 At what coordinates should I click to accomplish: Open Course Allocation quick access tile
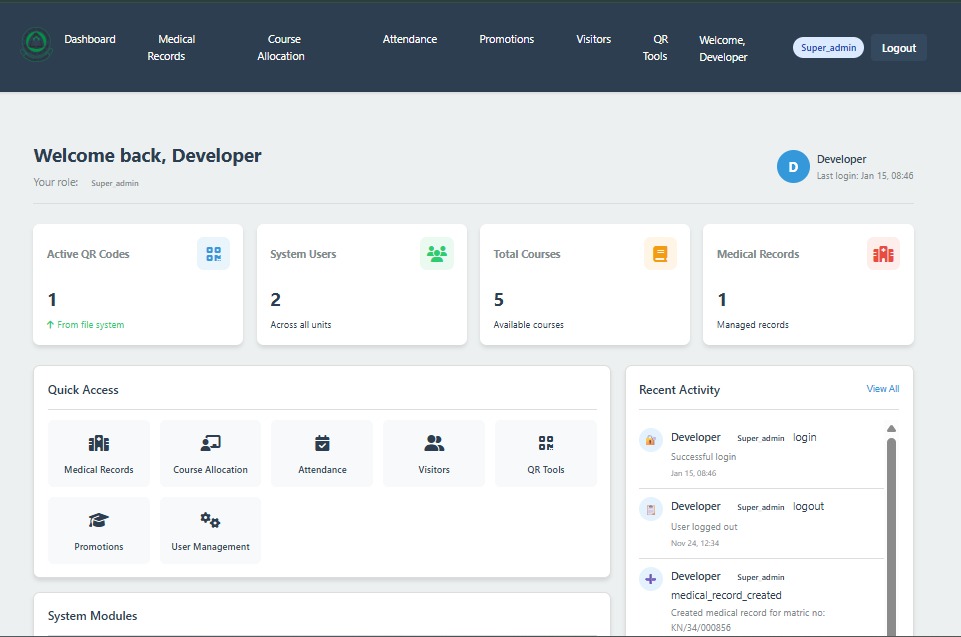click(x=210, y=453)
